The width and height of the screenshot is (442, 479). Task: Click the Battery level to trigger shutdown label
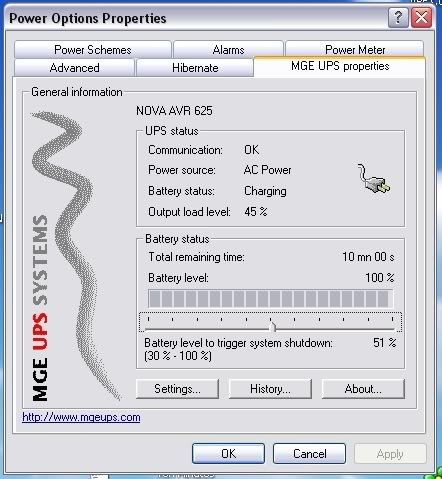(x=238, y=343)
